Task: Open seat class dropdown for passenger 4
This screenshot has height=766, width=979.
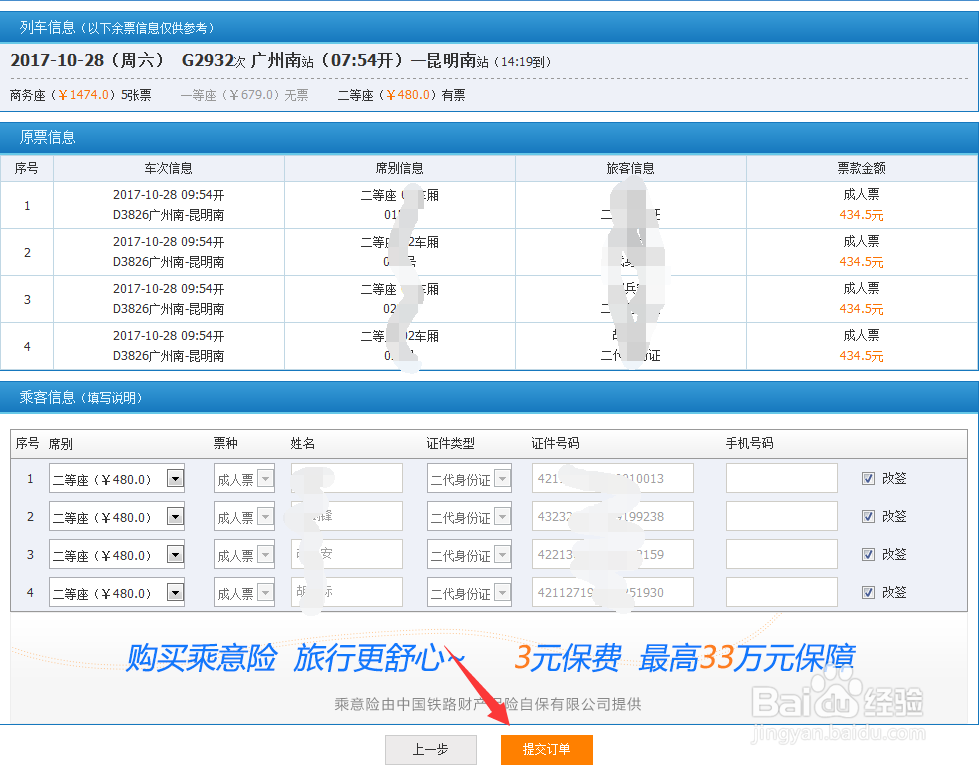Action: tap(117, 593)
